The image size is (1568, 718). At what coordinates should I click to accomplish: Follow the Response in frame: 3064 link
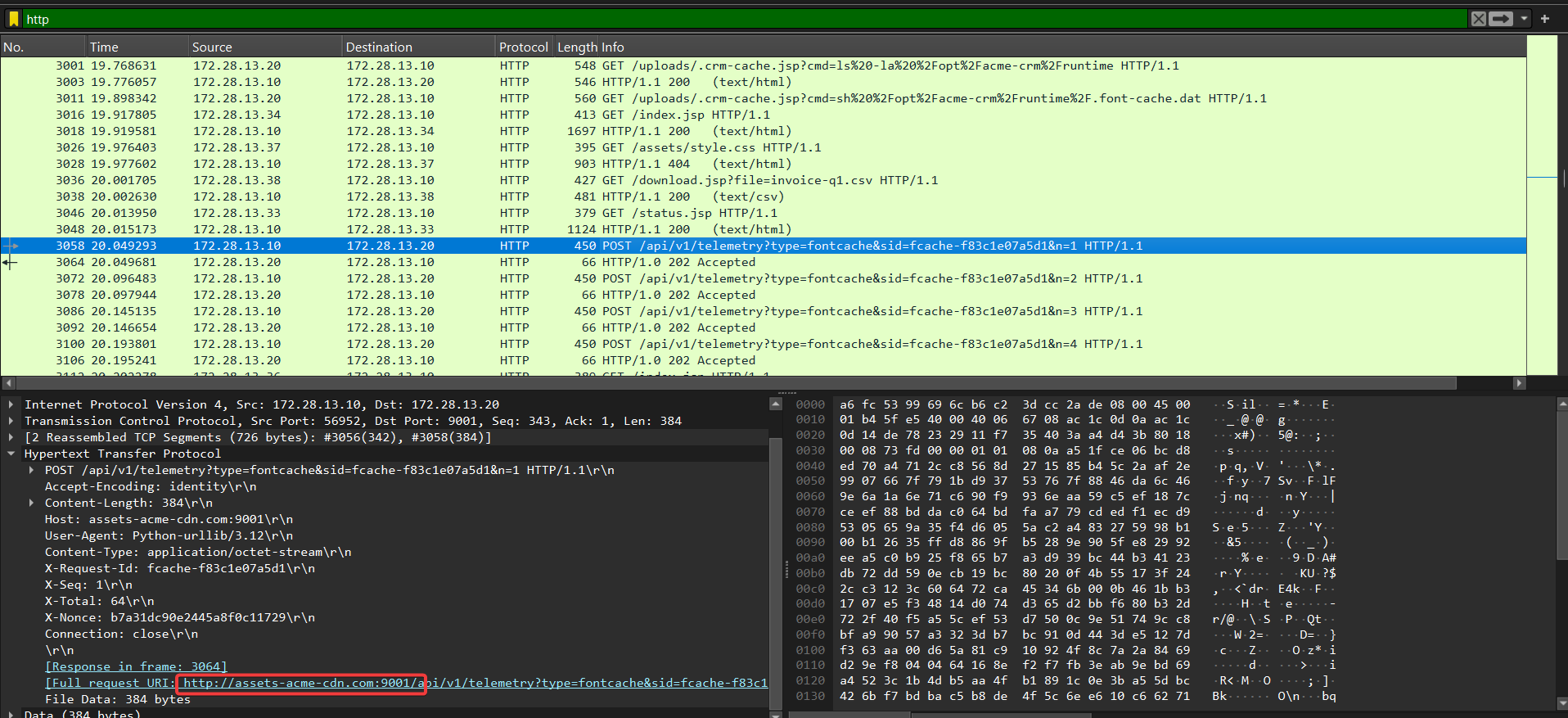(136, 666)
